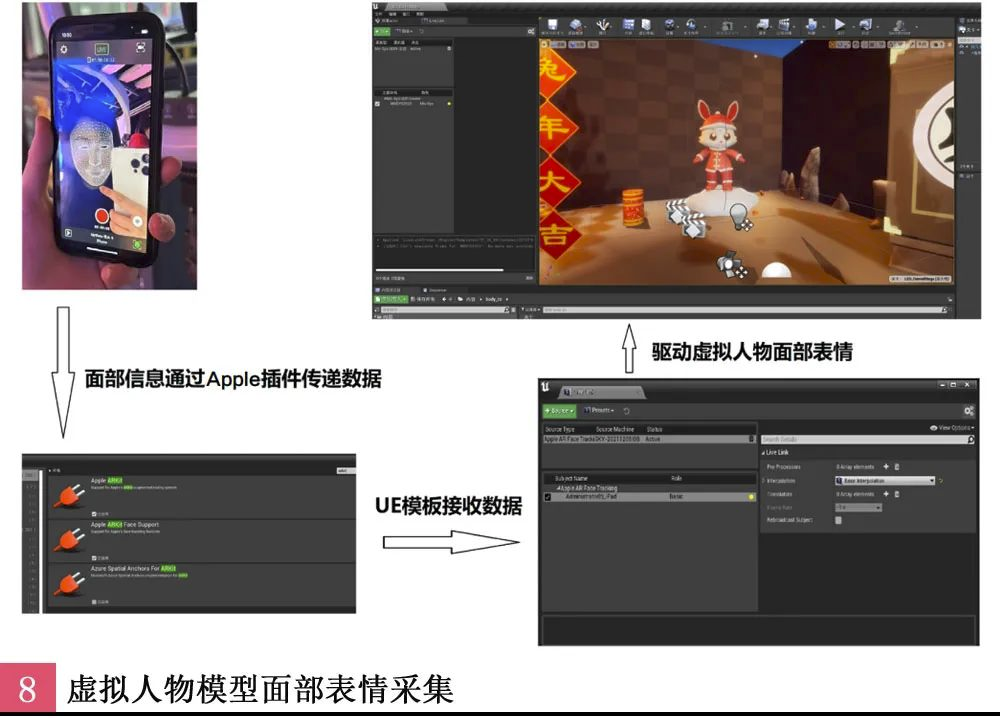1000x718 pixels.
Task: Open the Presets dropdown in Live Link
Action: point(598,411)
